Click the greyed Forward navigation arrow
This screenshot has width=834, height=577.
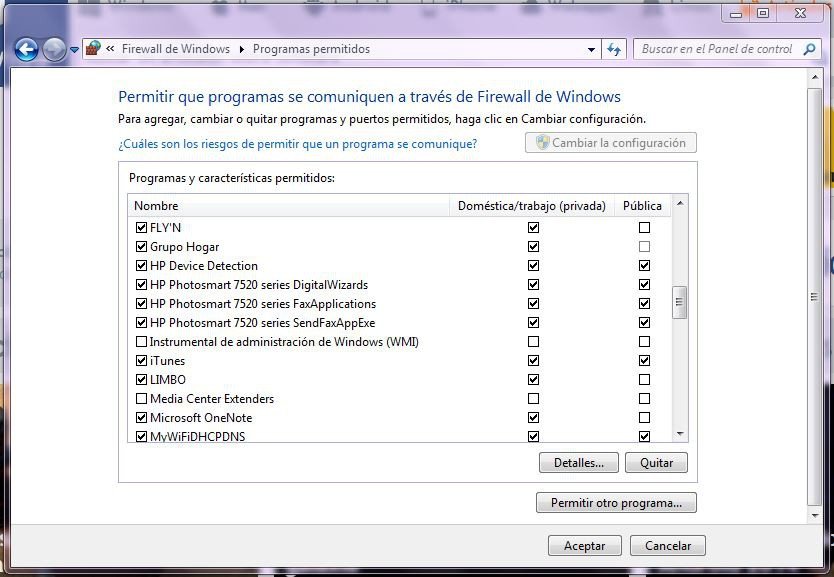[x=54, y=49]
